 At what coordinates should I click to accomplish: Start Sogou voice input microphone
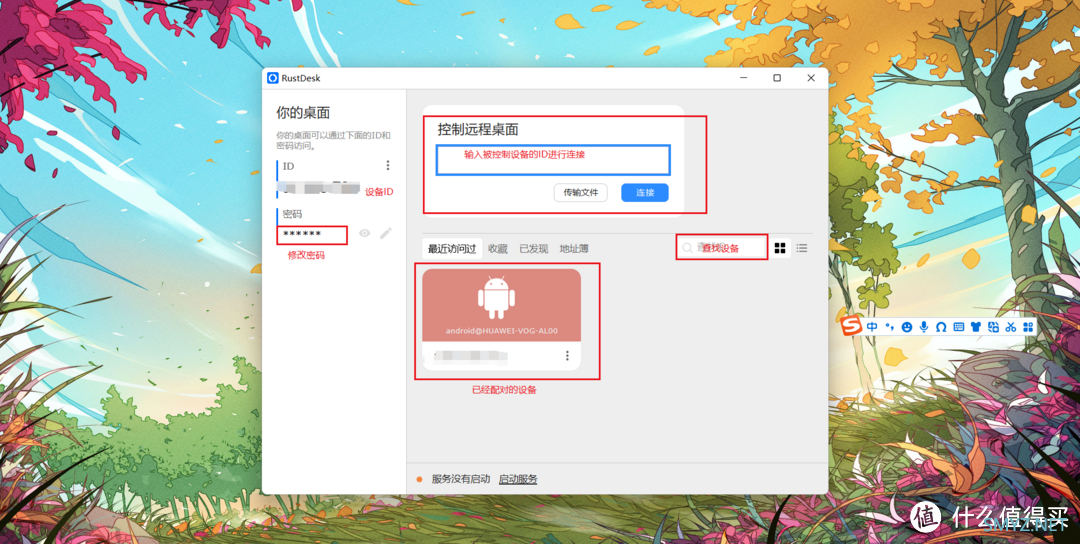[924, 327]
